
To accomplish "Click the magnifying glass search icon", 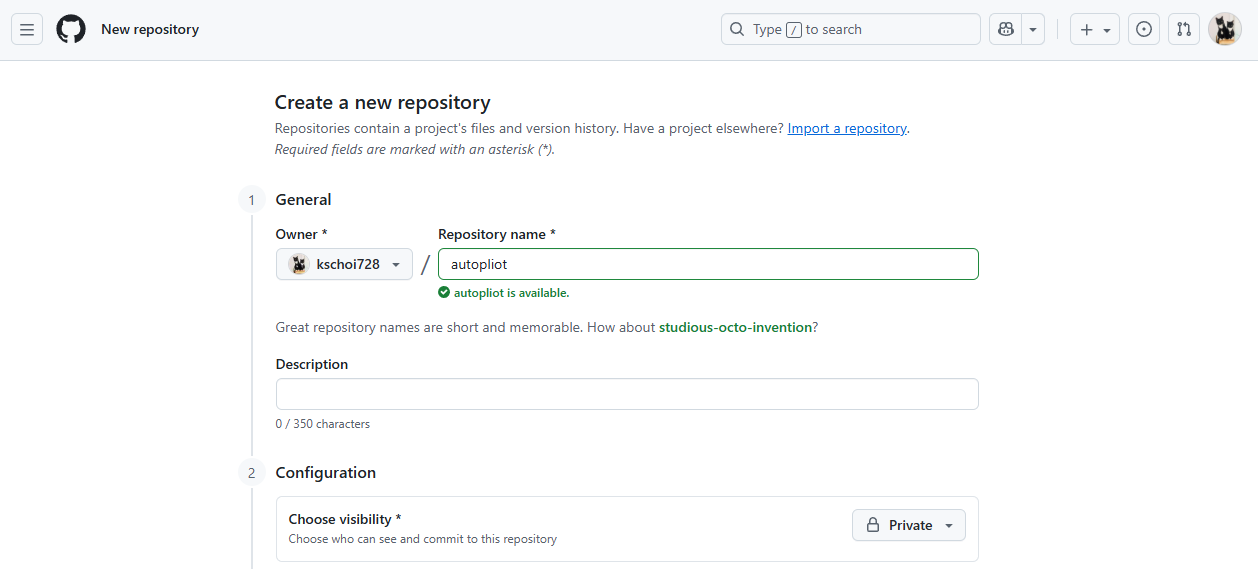I will point(737,30).
